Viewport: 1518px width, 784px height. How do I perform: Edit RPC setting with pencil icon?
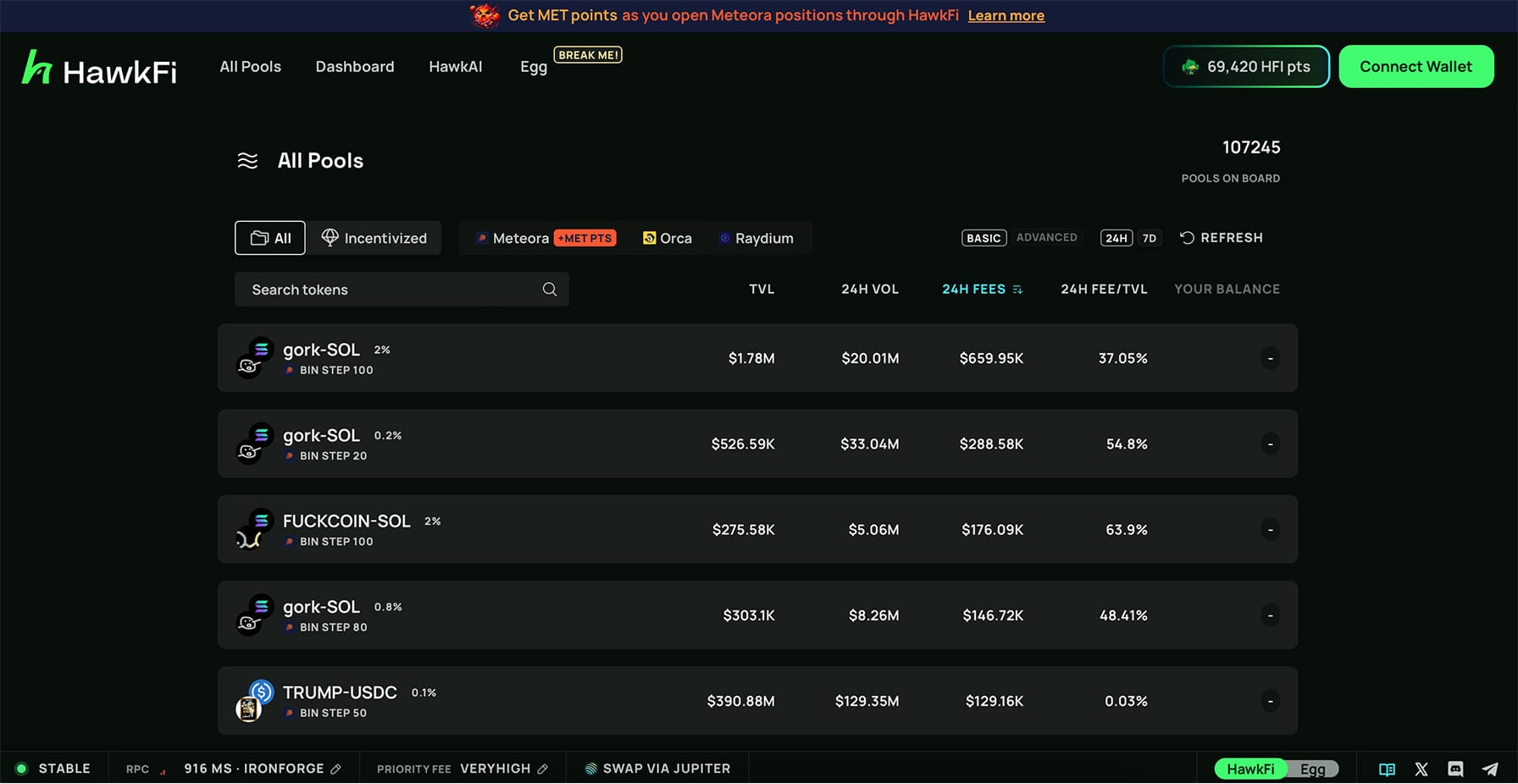click(x=336, y=770)
